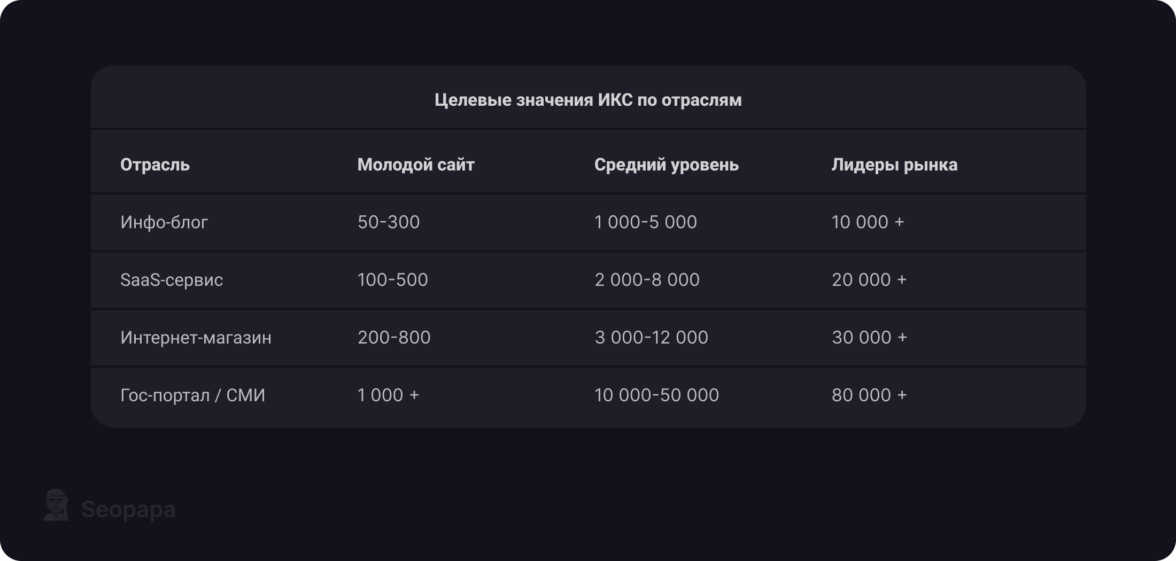1176x561 pixels.
Task: Select the Средний уровень column header
Action: (666, 165)
